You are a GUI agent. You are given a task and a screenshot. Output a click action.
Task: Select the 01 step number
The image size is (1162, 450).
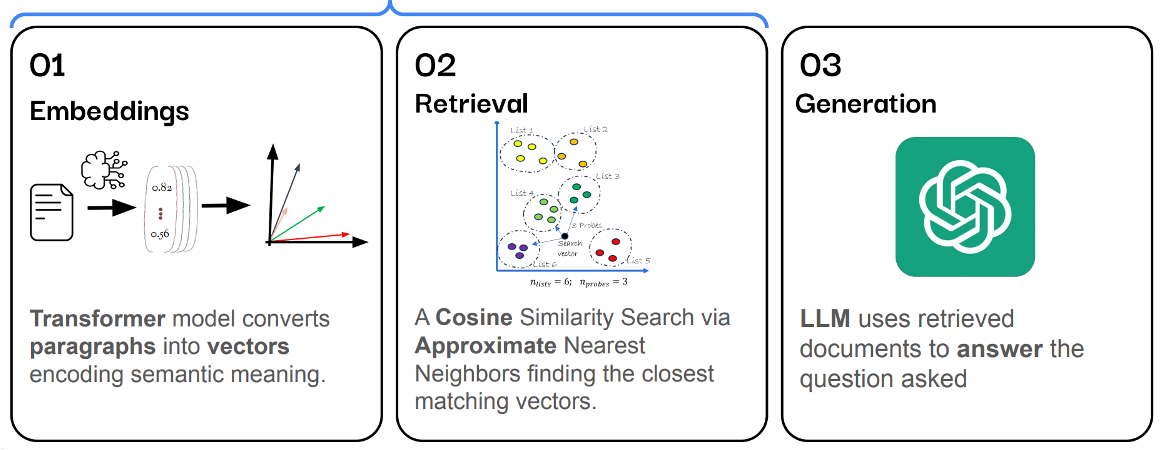point(47,66)
